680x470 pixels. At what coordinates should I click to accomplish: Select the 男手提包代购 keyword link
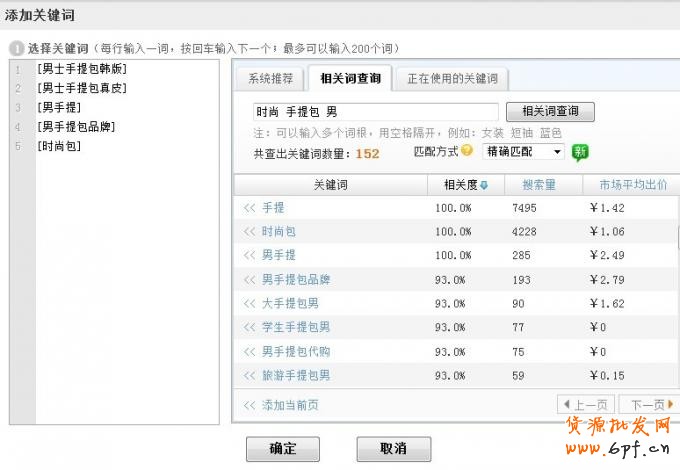pyautogui.click(x=296, y=352)
